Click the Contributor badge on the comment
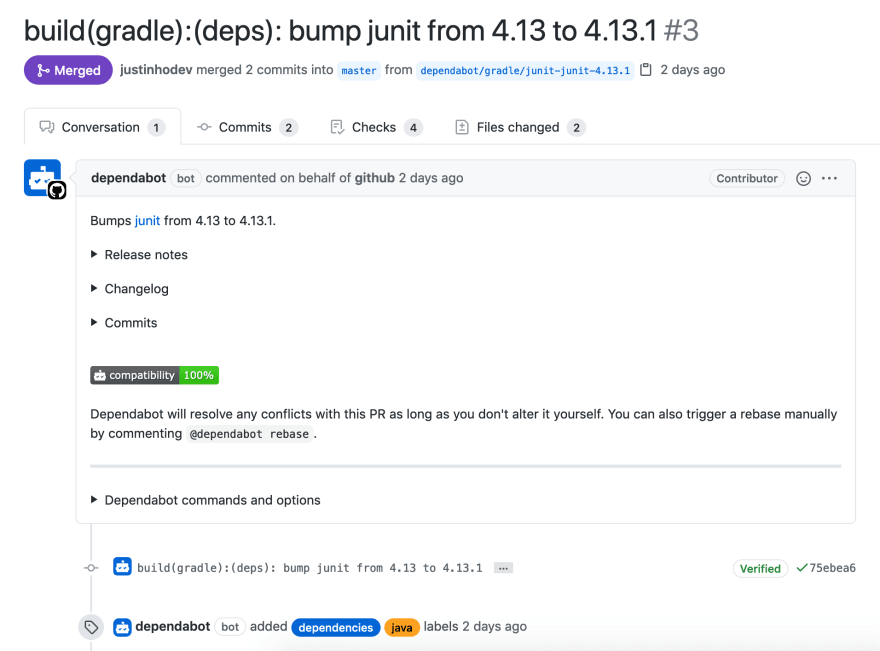880x651 pixels. tap(746, 178)
